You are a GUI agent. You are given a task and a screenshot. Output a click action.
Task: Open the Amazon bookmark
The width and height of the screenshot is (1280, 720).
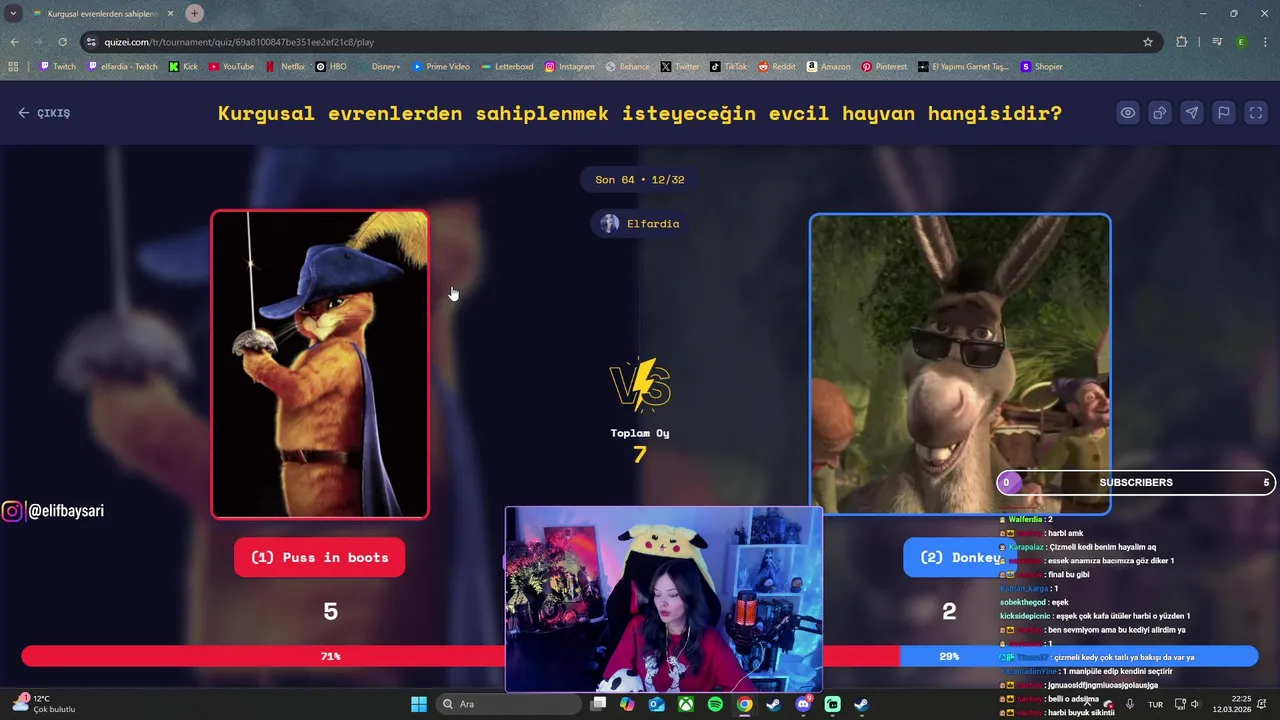[x=829, y=67]
